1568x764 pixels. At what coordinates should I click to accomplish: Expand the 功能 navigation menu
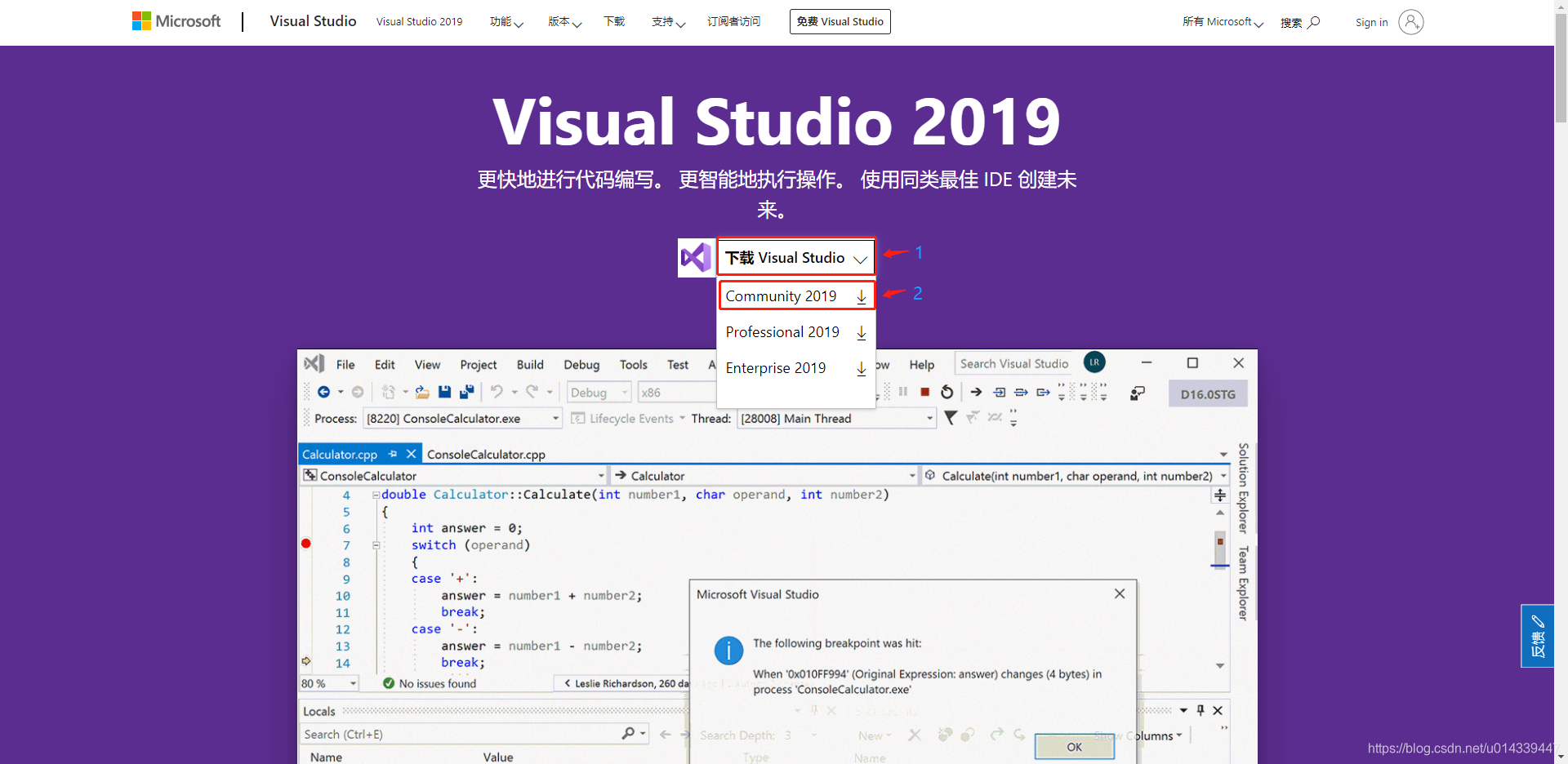point(506,22)
